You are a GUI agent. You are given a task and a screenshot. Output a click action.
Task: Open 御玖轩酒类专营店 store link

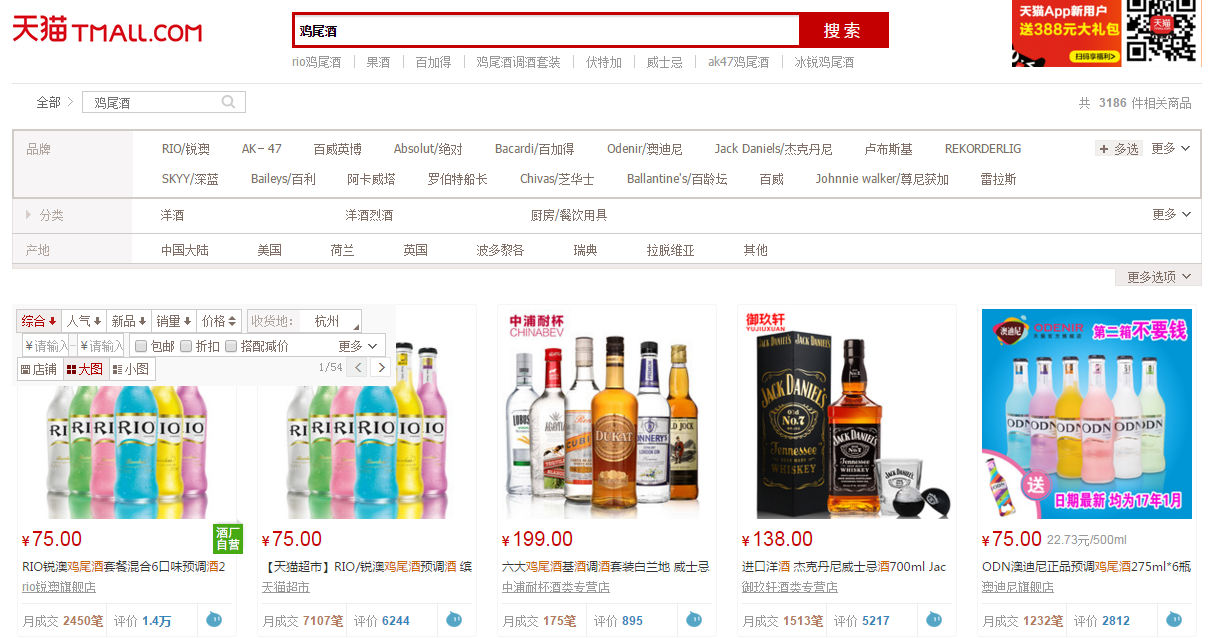790,587
